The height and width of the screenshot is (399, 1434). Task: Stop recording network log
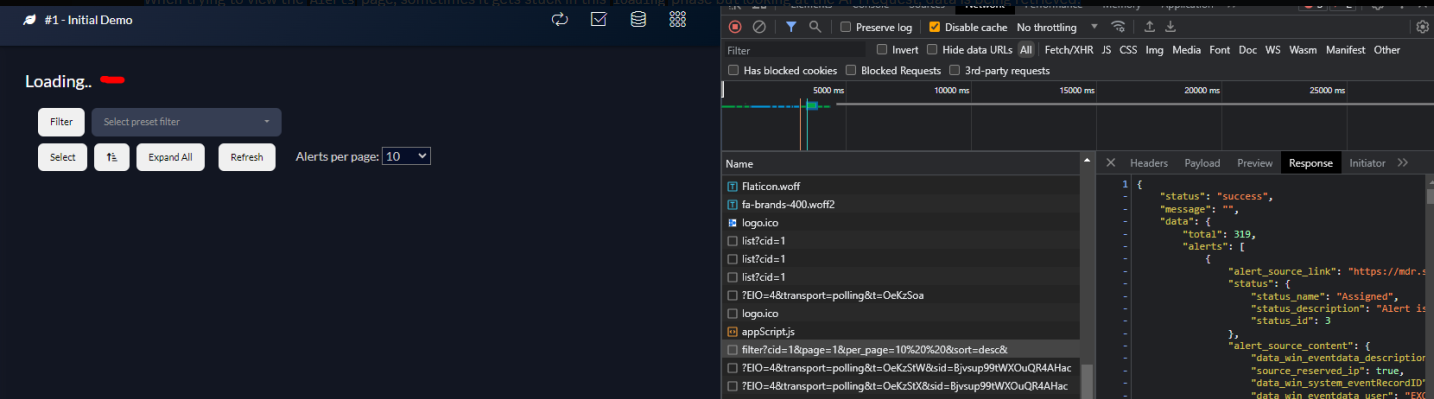pyautogui.click(x=735, y=27)
